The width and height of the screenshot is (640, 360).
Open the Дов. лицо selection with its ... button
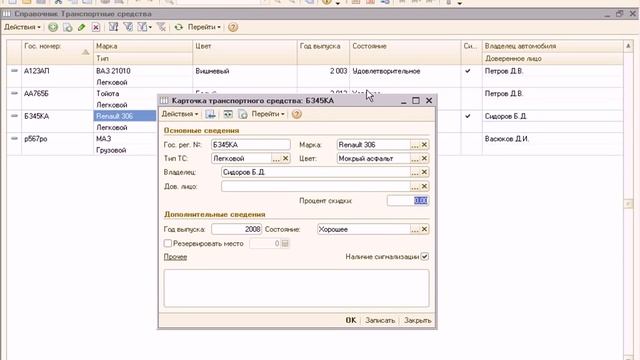tap(415, 187)
